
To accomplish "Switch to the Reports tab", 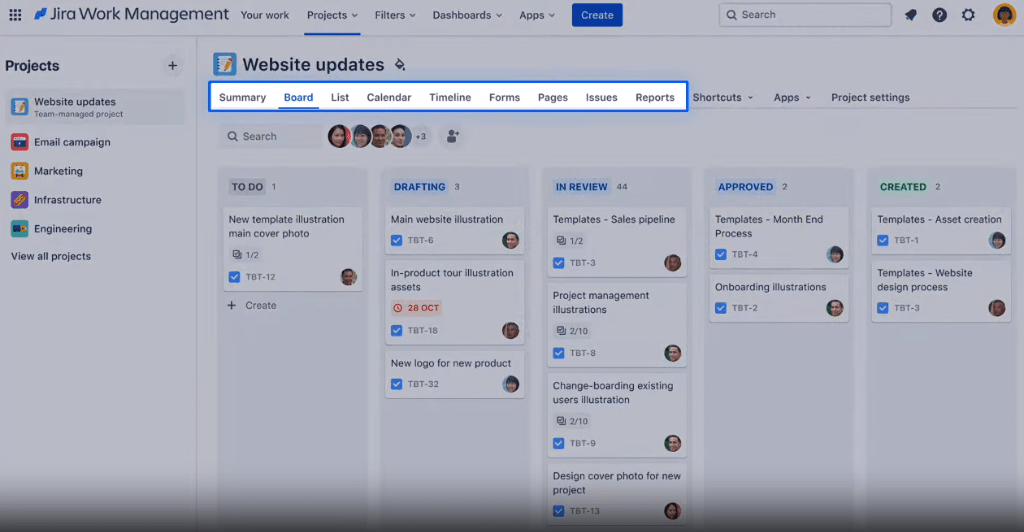I will (654, 97).
